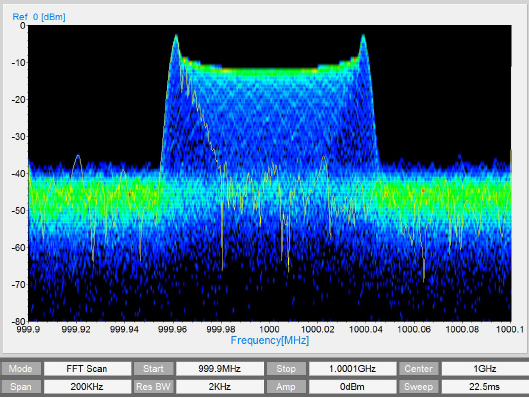
Task: Edit the 2KHz resolution bandwidth field
Action: pos(220,387)
